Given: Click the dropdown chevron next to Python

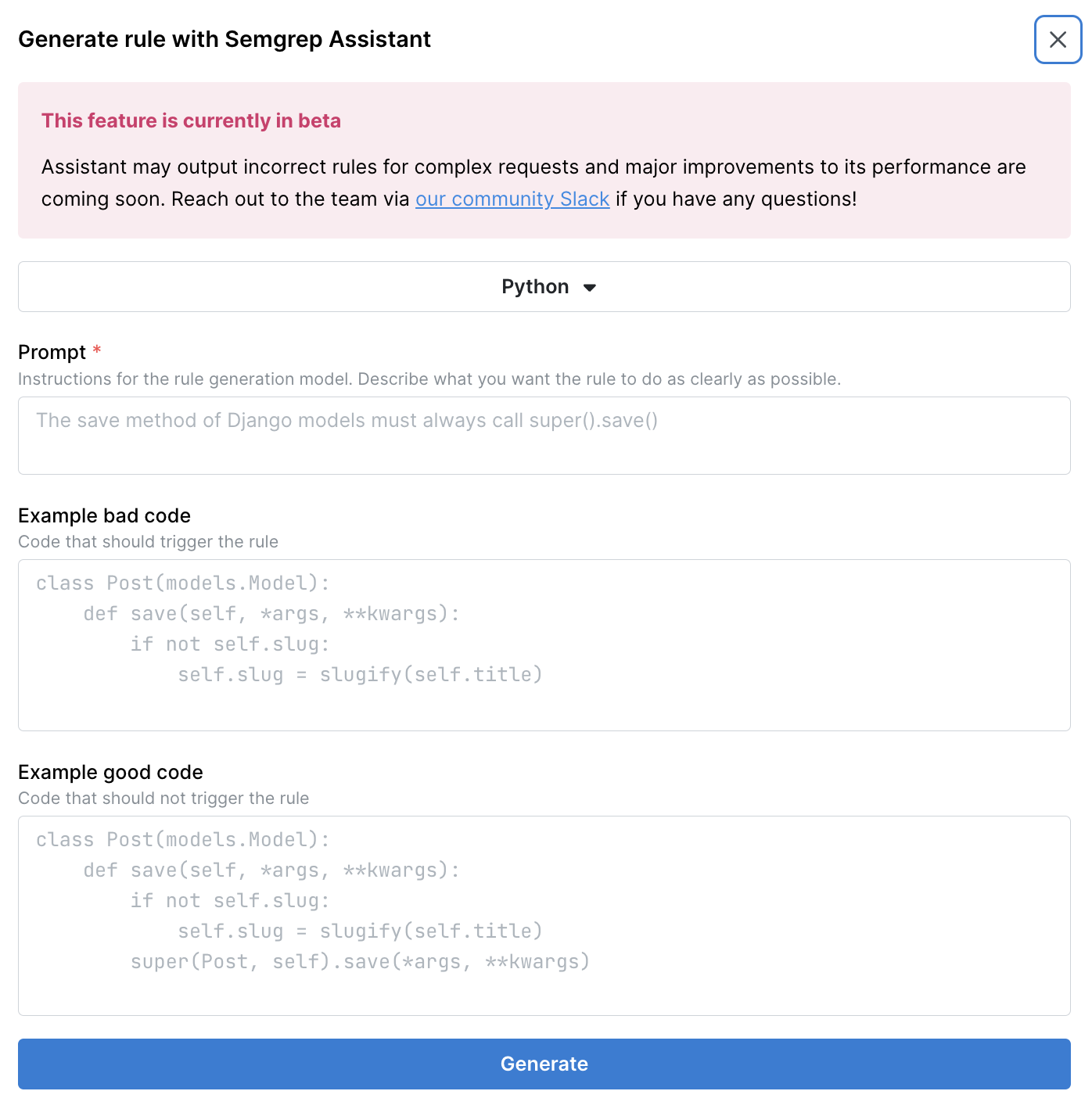Looking at the screenshot, I should click(x=591, y=287).
